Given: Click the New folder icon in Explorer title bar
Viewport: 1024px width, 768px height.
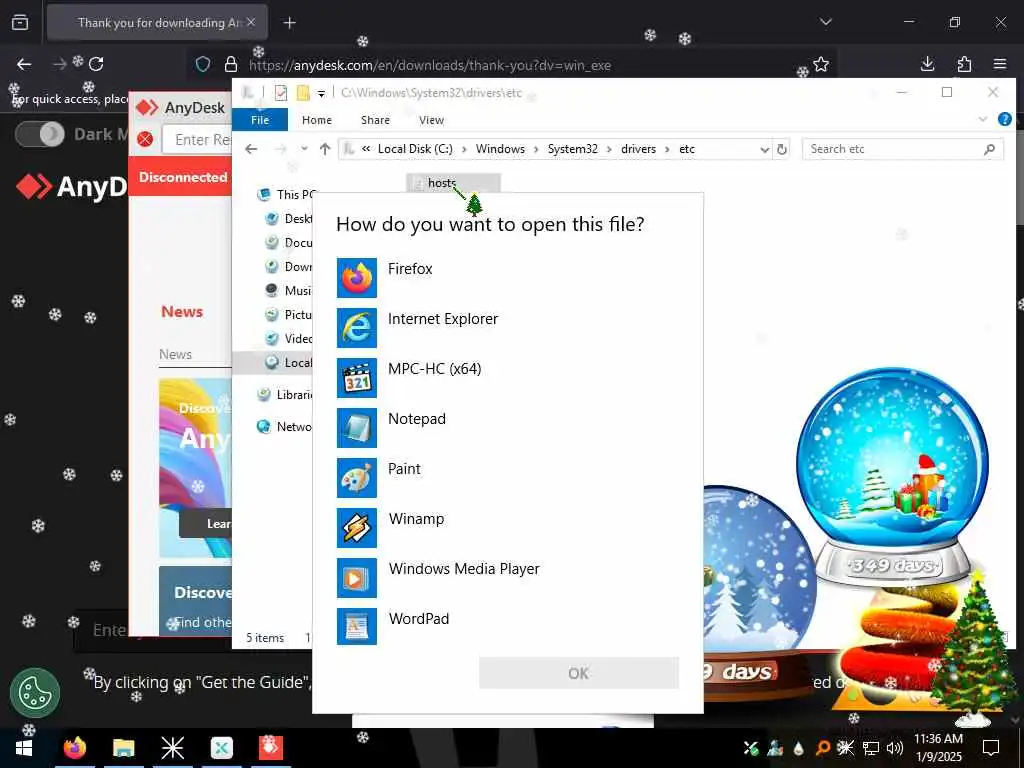Looking at the screenshot, I should click(303, 93).
